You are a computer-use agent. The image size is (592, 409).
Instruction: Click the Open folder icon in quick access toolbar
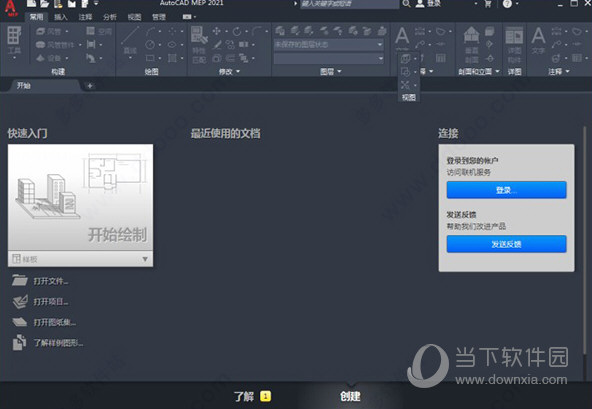click(45, 4)
